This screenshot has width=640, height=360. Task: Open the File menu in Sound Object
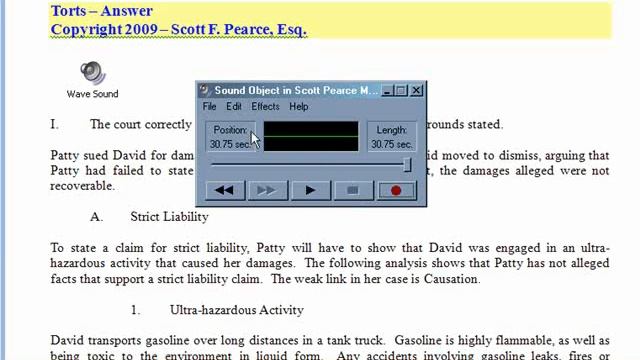[209, 107]
